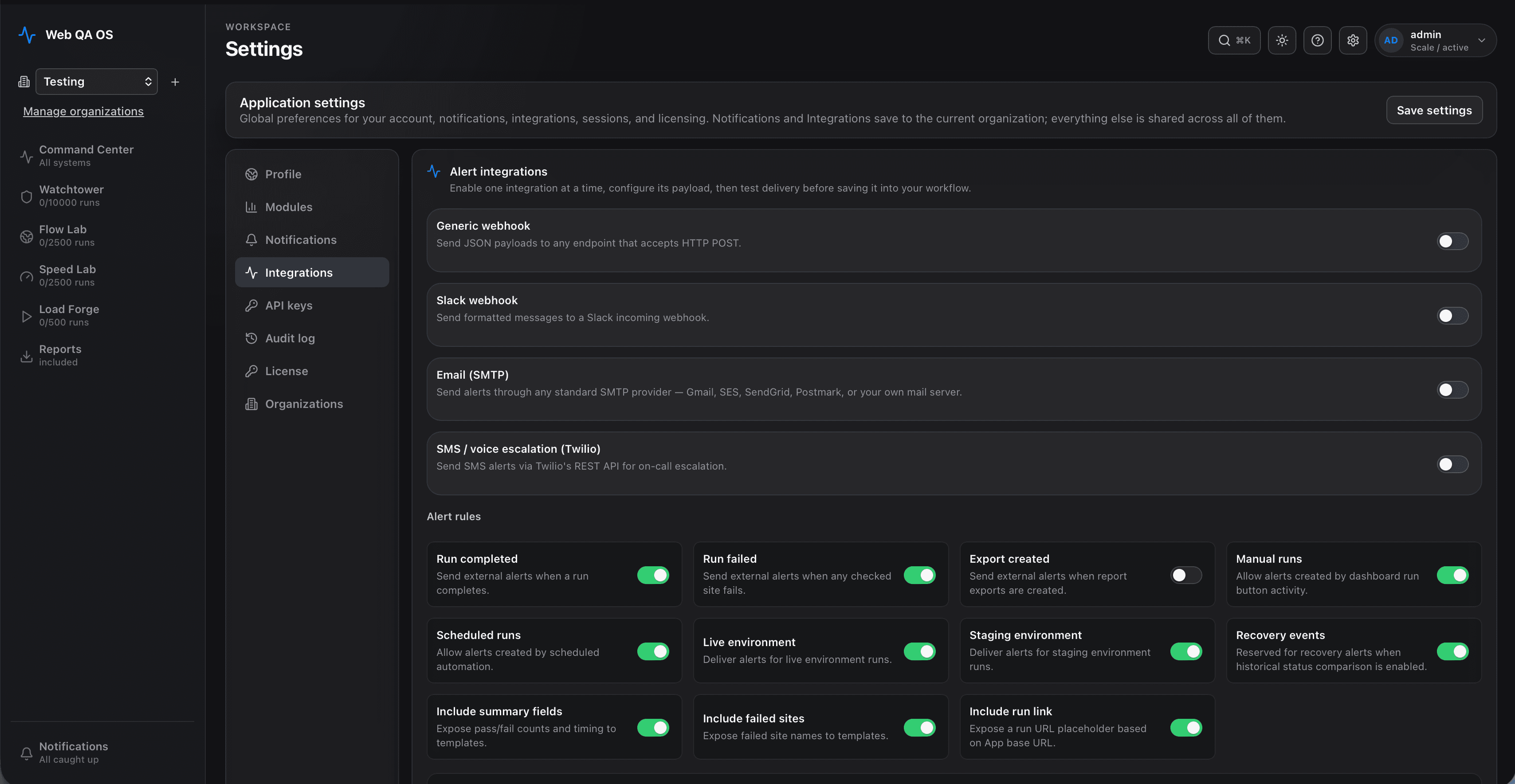Click the Modules bar chart icon

coord(251,207)
